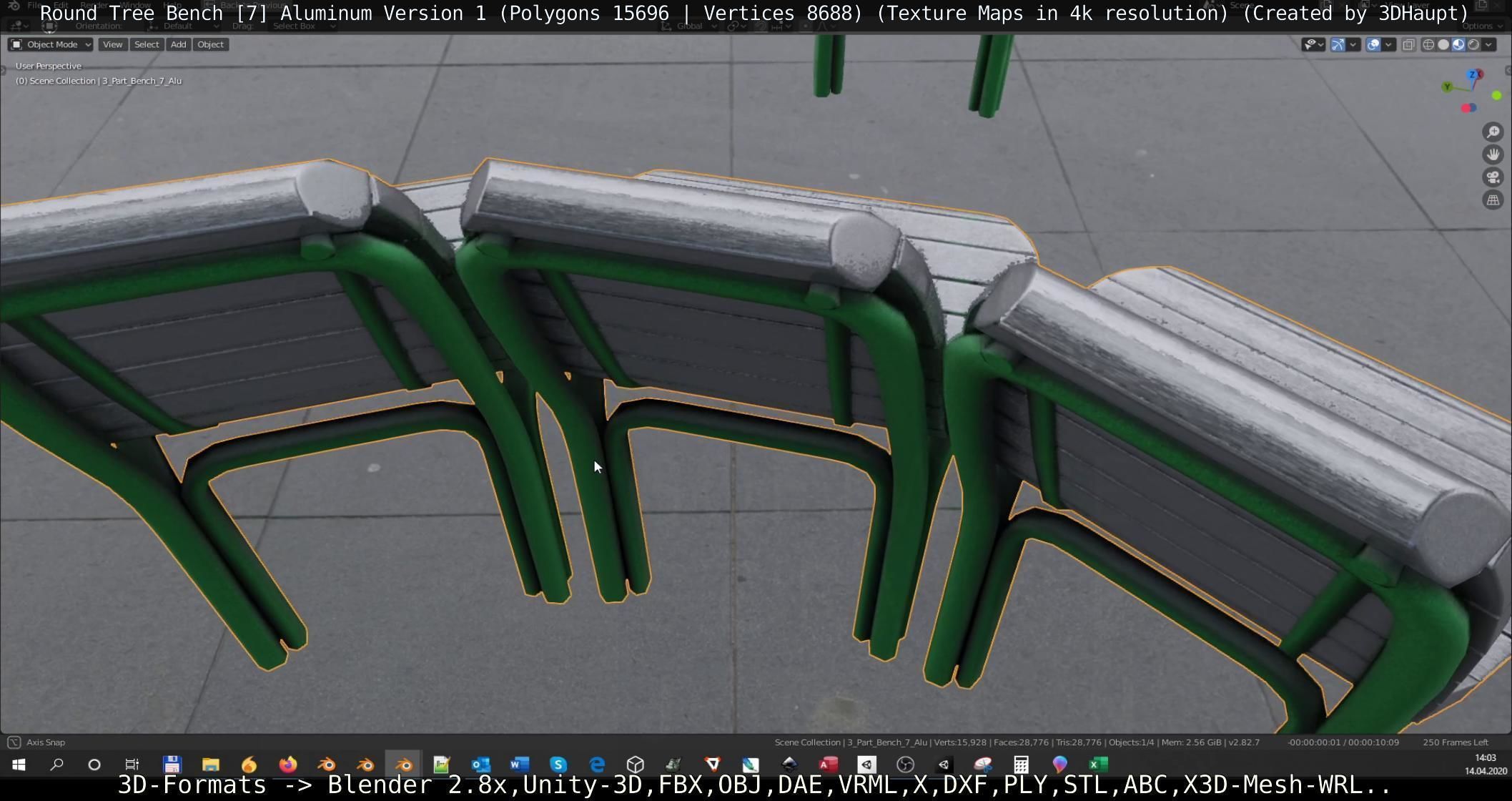
Task: Open Firefox from the Windows taskbar
Action: [288, 765]
